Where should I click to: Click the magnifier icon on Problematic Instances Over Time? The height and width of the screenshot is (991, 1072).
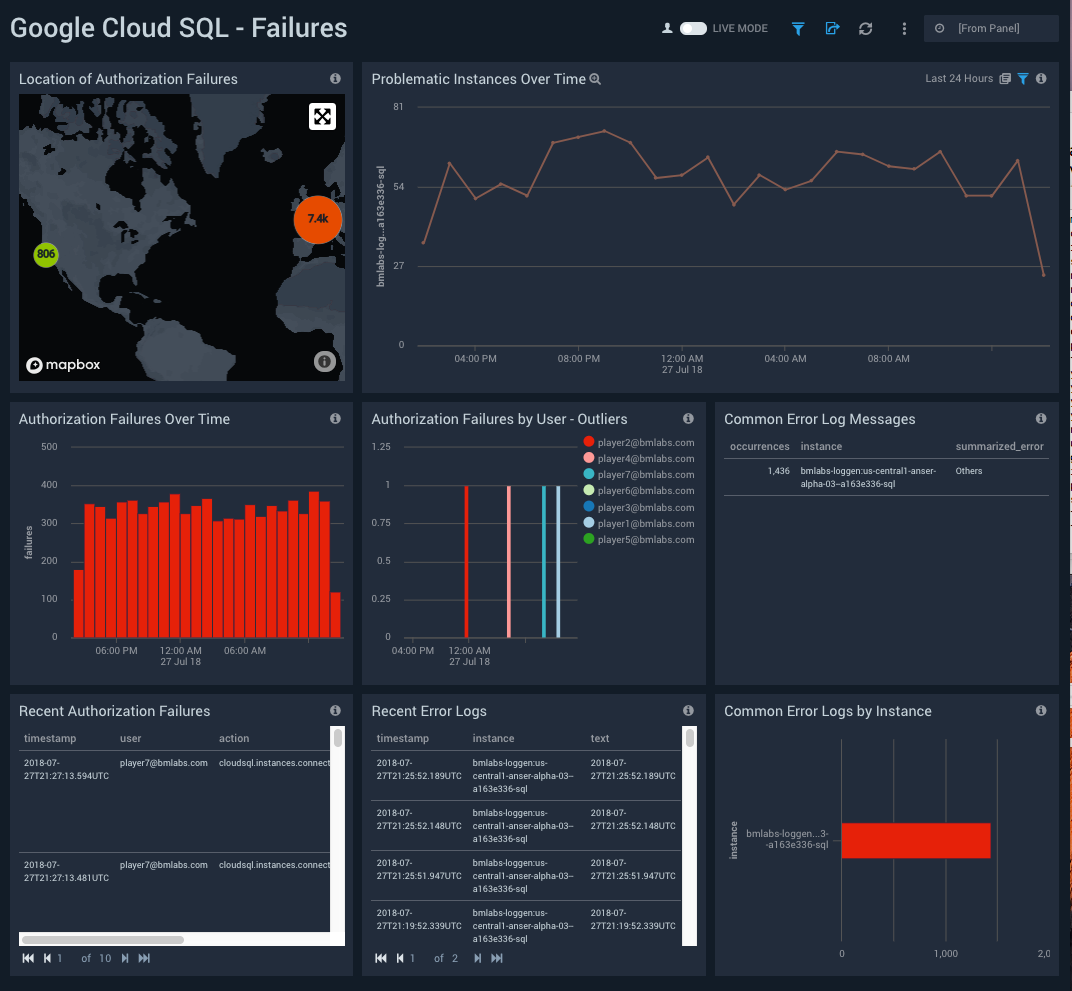(594, 78)
